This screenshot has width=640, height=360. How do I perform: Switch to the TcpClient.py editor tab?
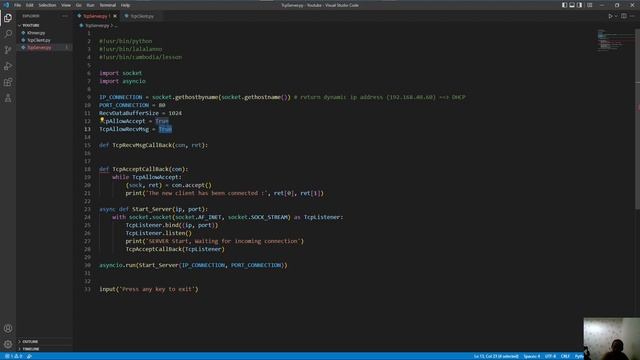click(142, 16)
